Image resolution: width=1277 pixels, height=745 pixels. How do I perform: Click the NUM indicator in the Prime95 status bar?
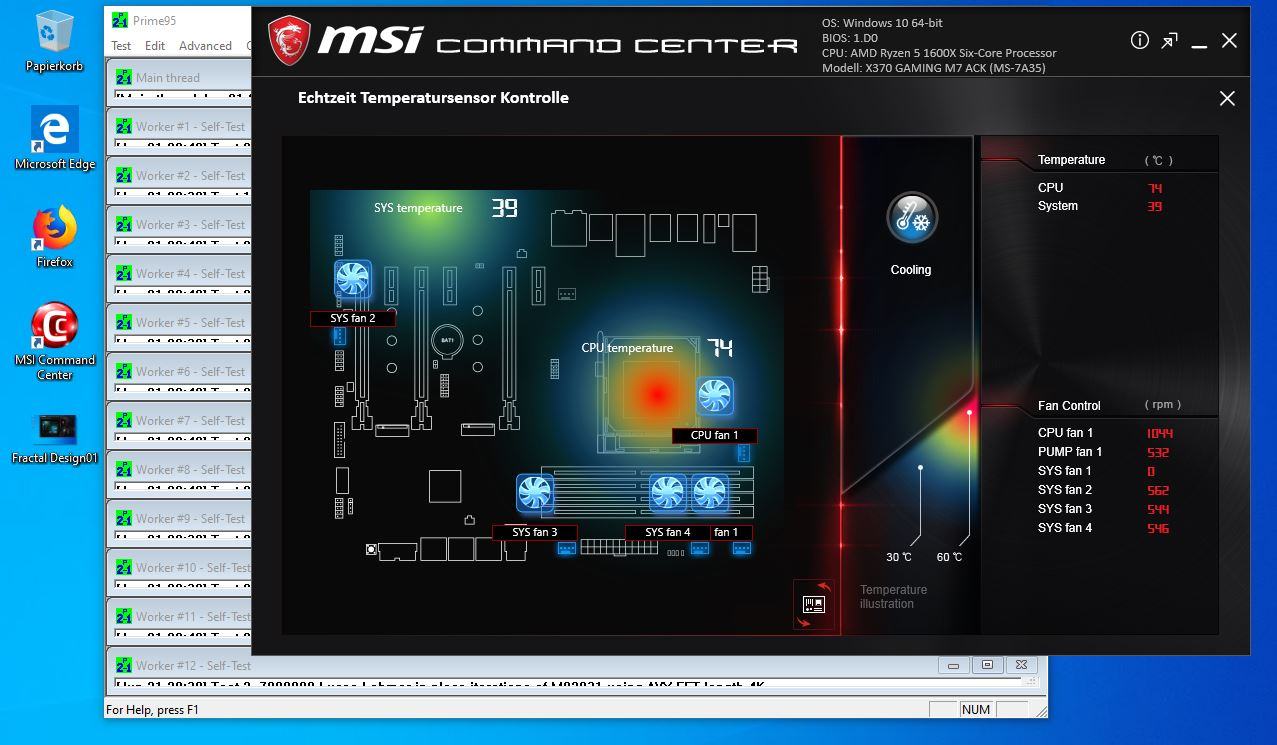point(975,709)
